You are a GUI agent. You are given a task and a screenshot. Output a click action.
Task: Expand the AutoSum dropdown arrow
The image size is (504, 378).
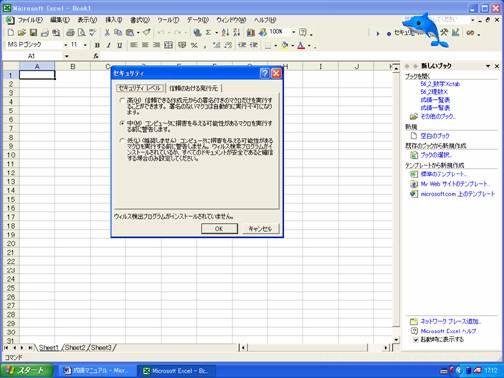coord(216,33)
